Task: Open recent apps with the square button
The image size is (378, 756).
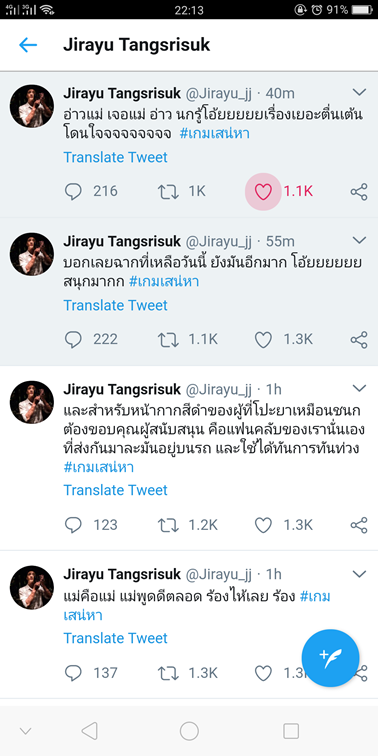Action: pyautogui.click(x=291, y=731)
